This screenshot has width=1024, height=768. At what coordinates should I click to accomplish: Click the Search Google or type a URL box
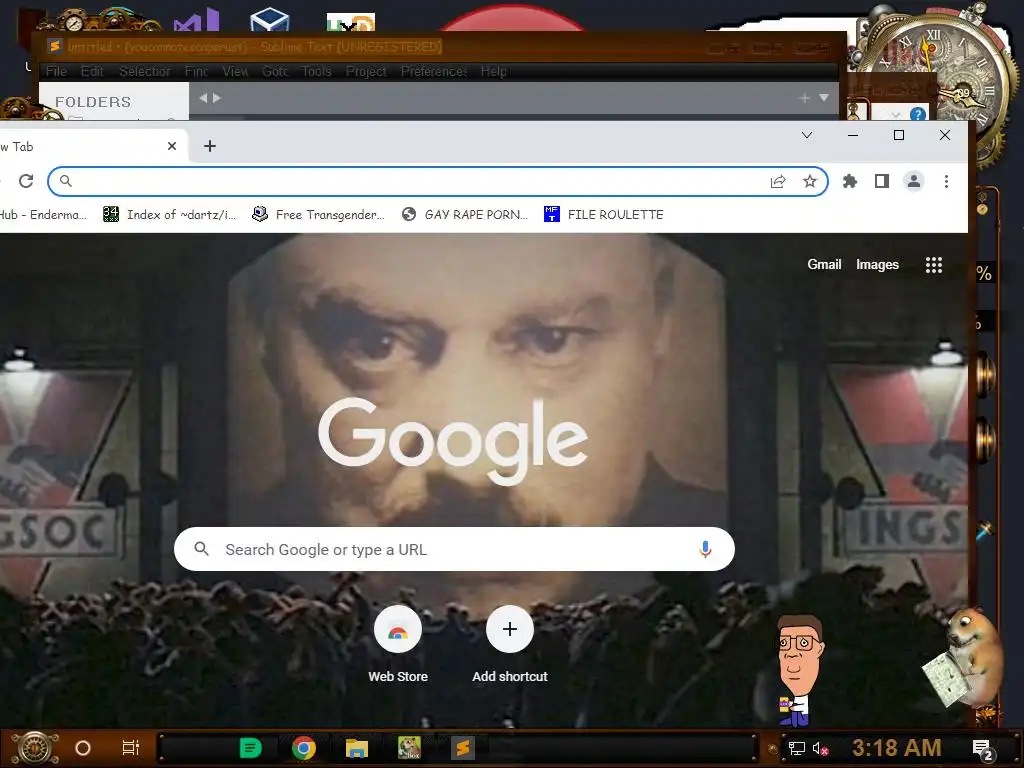(454, 549)
